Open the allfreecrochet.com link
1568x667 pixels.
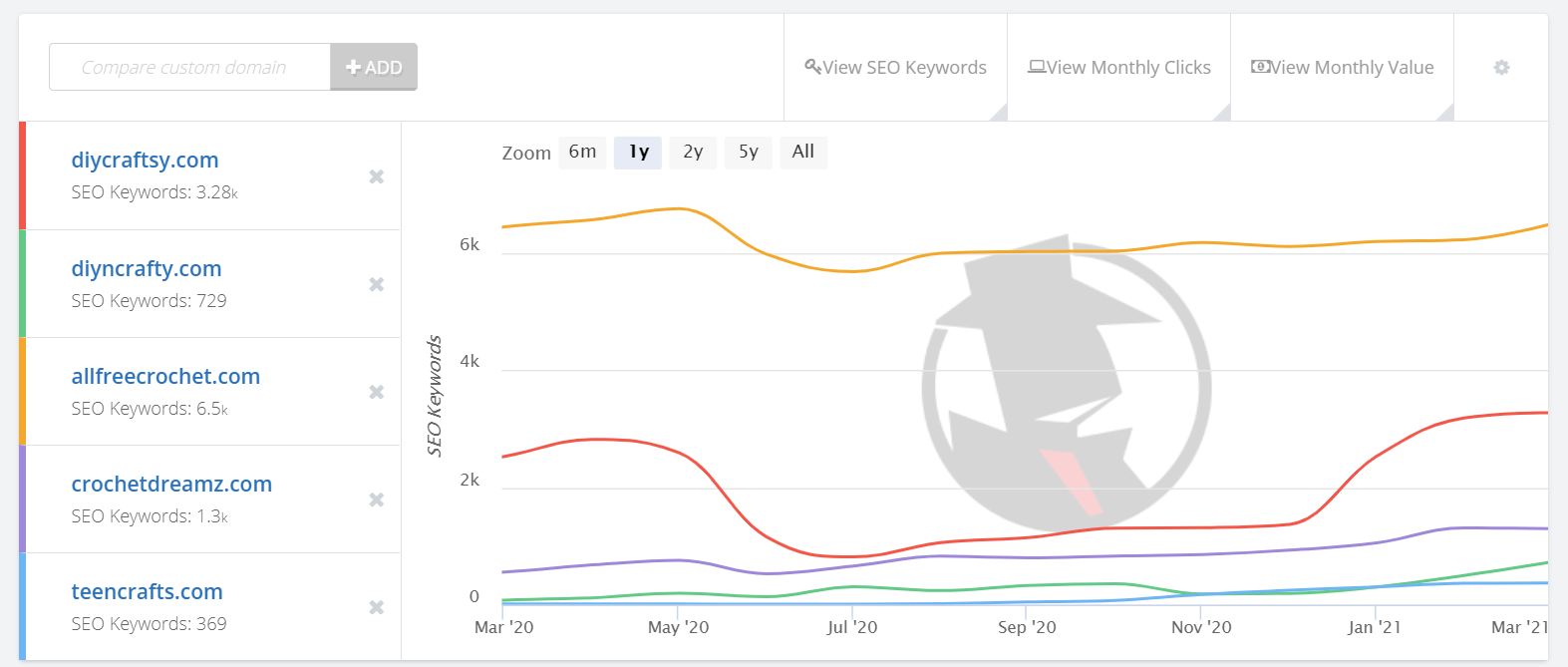point(165,376)
